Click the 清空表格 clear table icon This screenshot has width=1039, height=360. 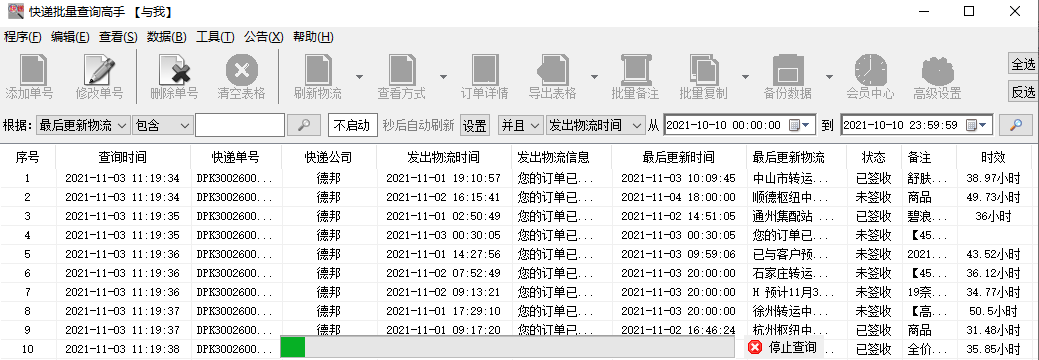point(242,70)
